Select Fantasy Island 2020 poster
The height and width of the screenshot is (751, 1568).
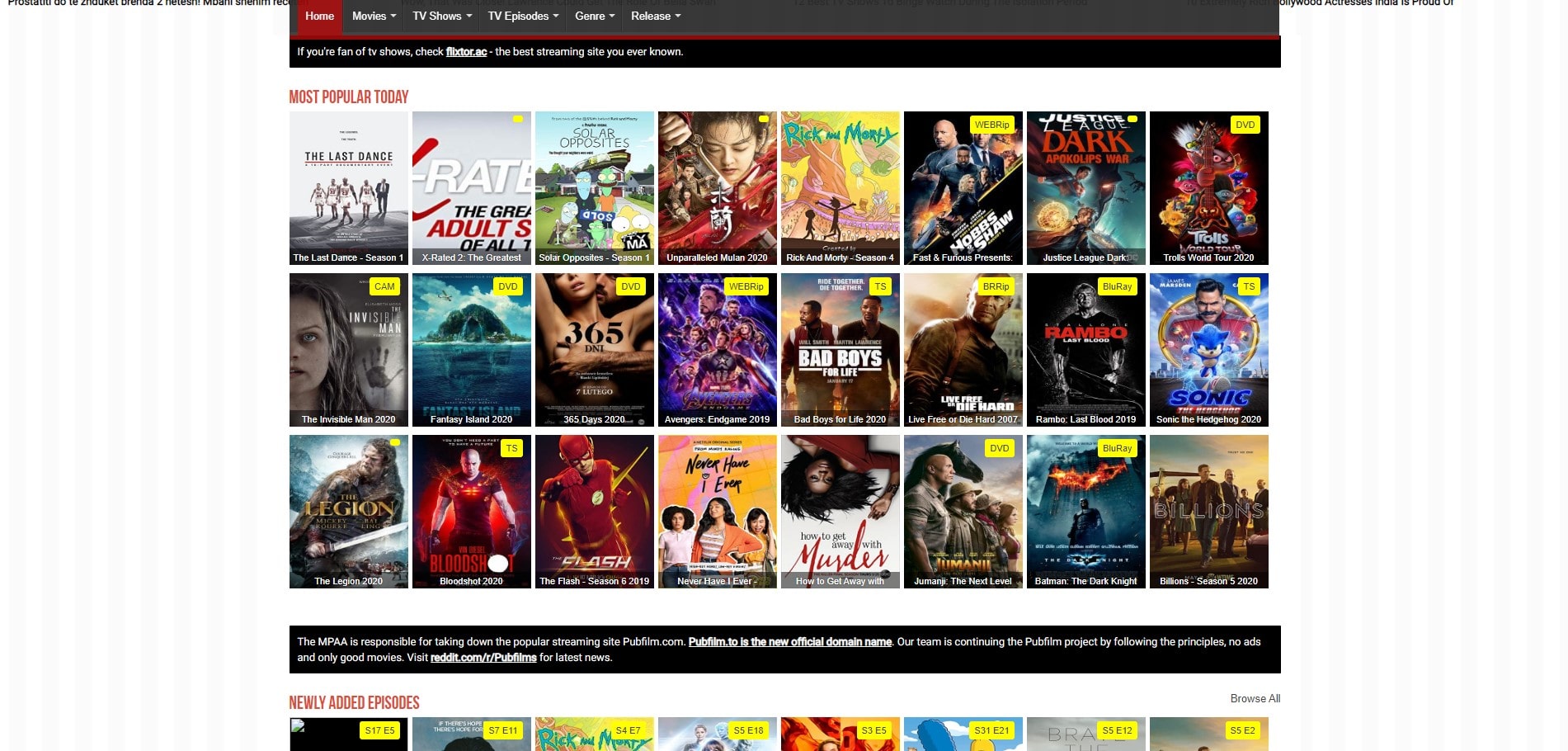(472, 350)
